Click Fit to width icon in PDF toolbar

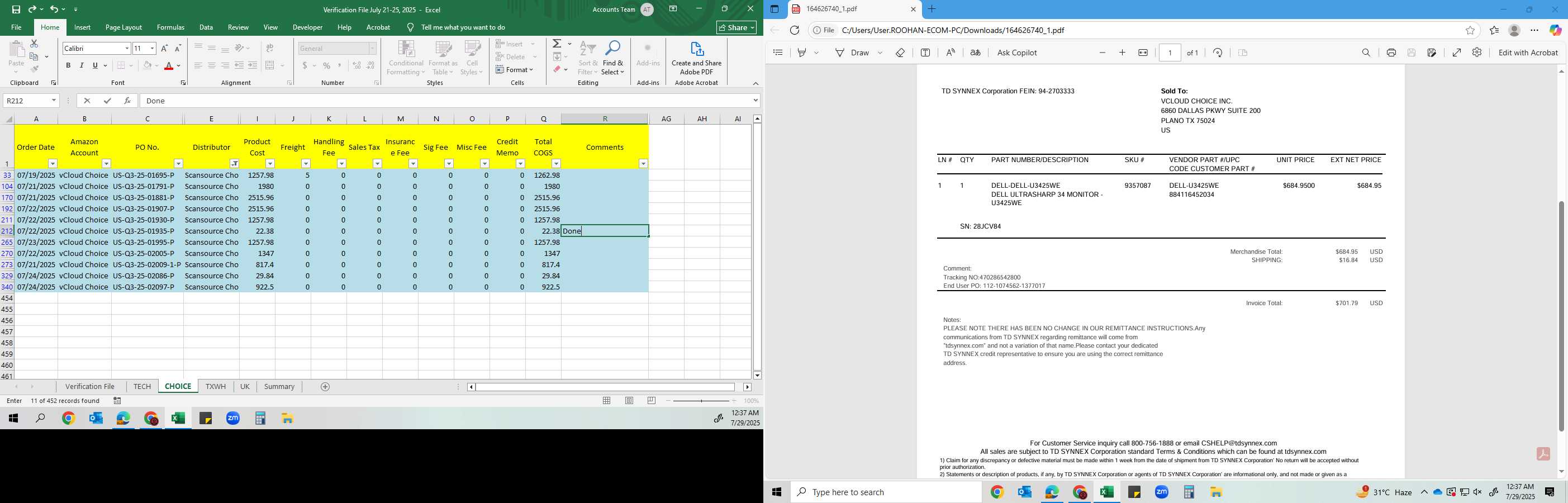(x=1143, y=53)
